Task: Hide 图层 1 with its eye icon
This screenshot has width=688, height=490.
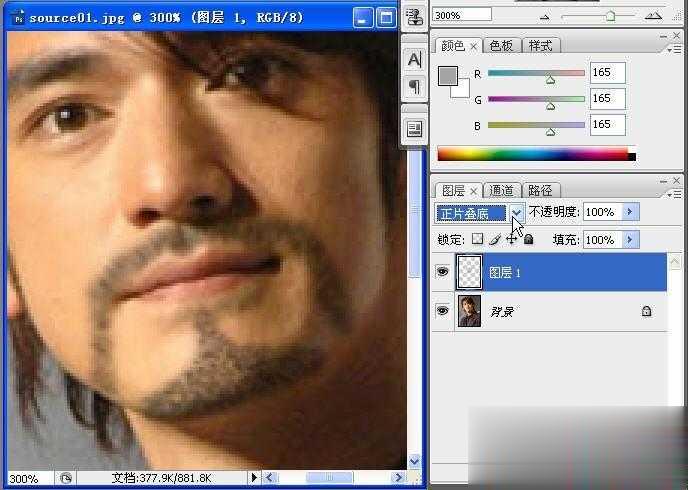Action: tap(442, 272)
